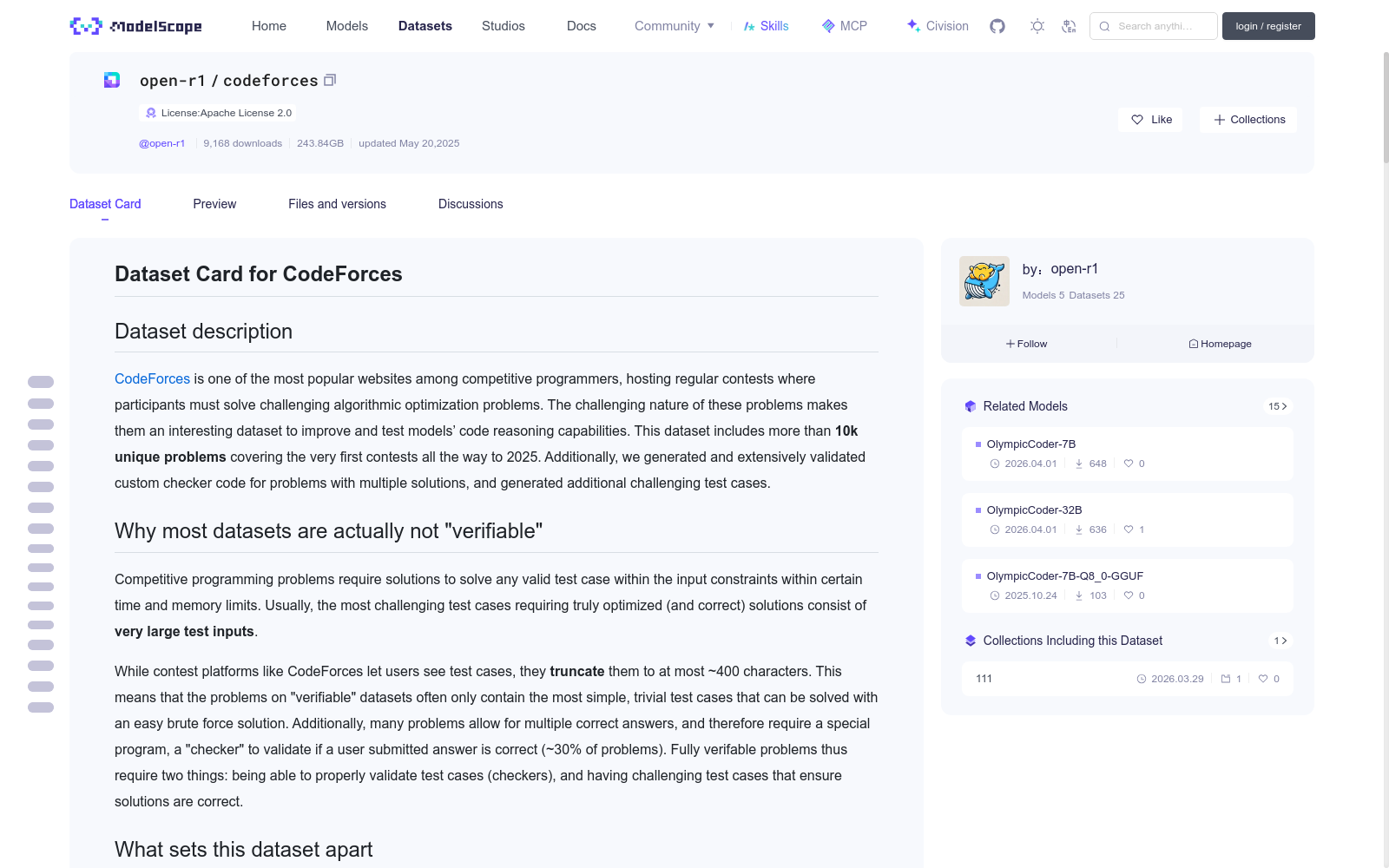Viewport: 1389px width, 868px height.
Task: Click clock icon on OlympicCoder-7B-Q8_0-GGUF card
Action: pos(995,595)
